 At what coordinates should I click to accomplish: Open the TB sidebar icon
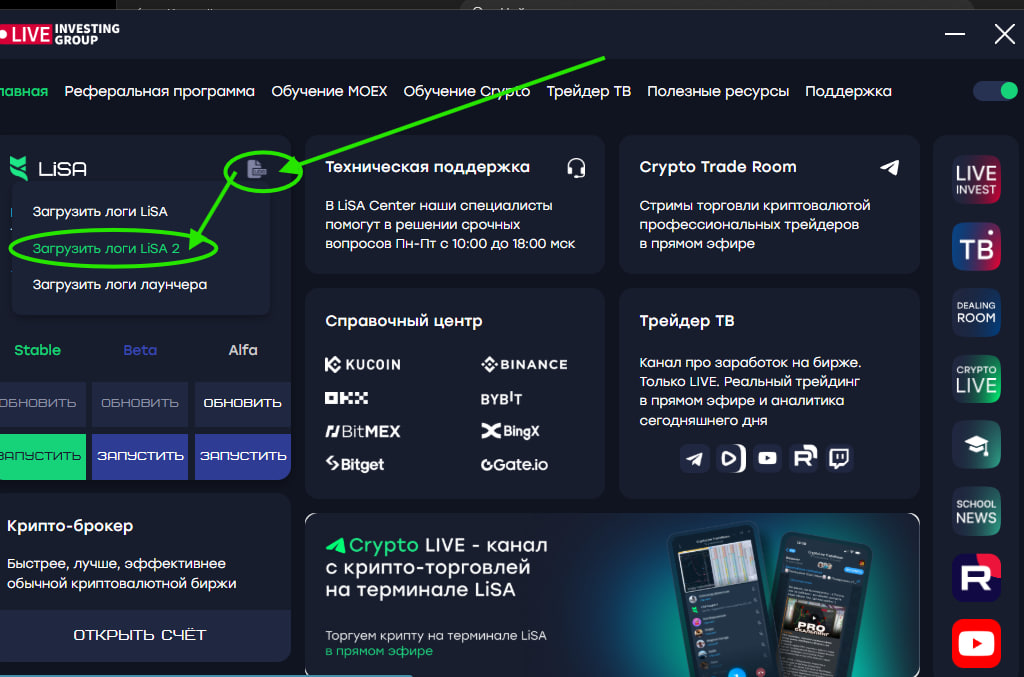pyautogui.click(x=976, y=247)
